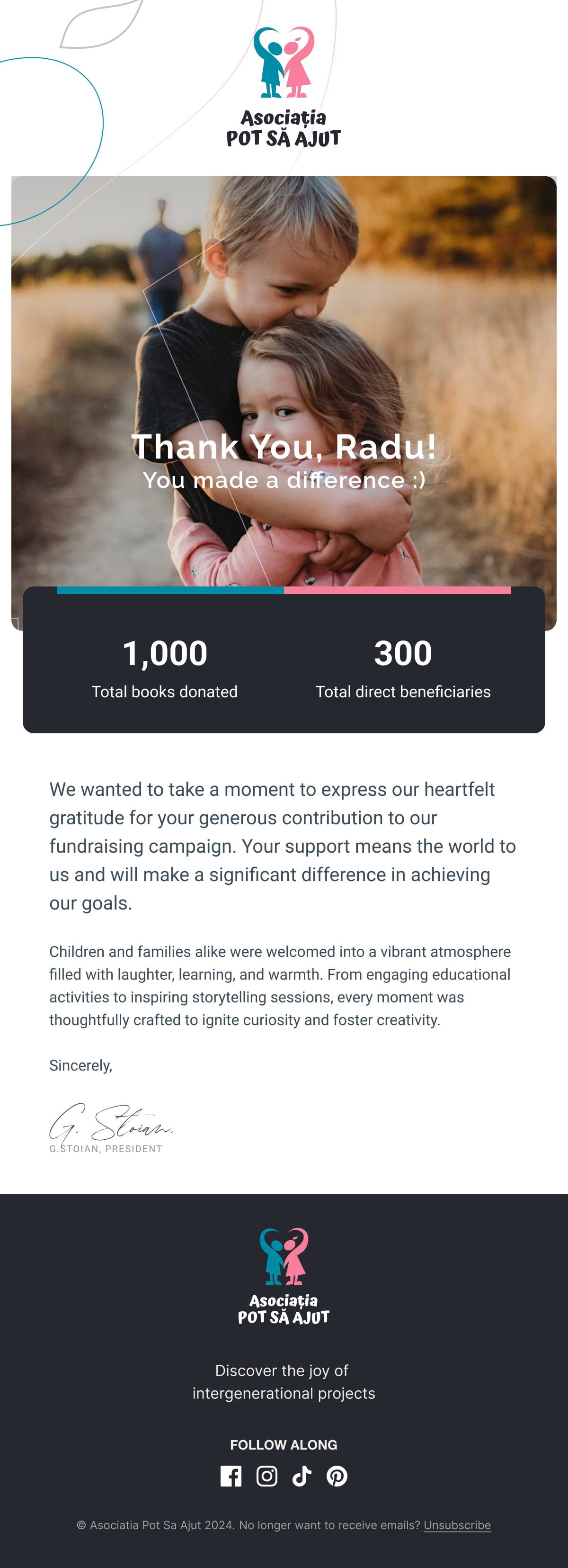Screen dimensions: 568x1568
Task: Click the 1,000 books donated figure
Action: tap(165, 653)
